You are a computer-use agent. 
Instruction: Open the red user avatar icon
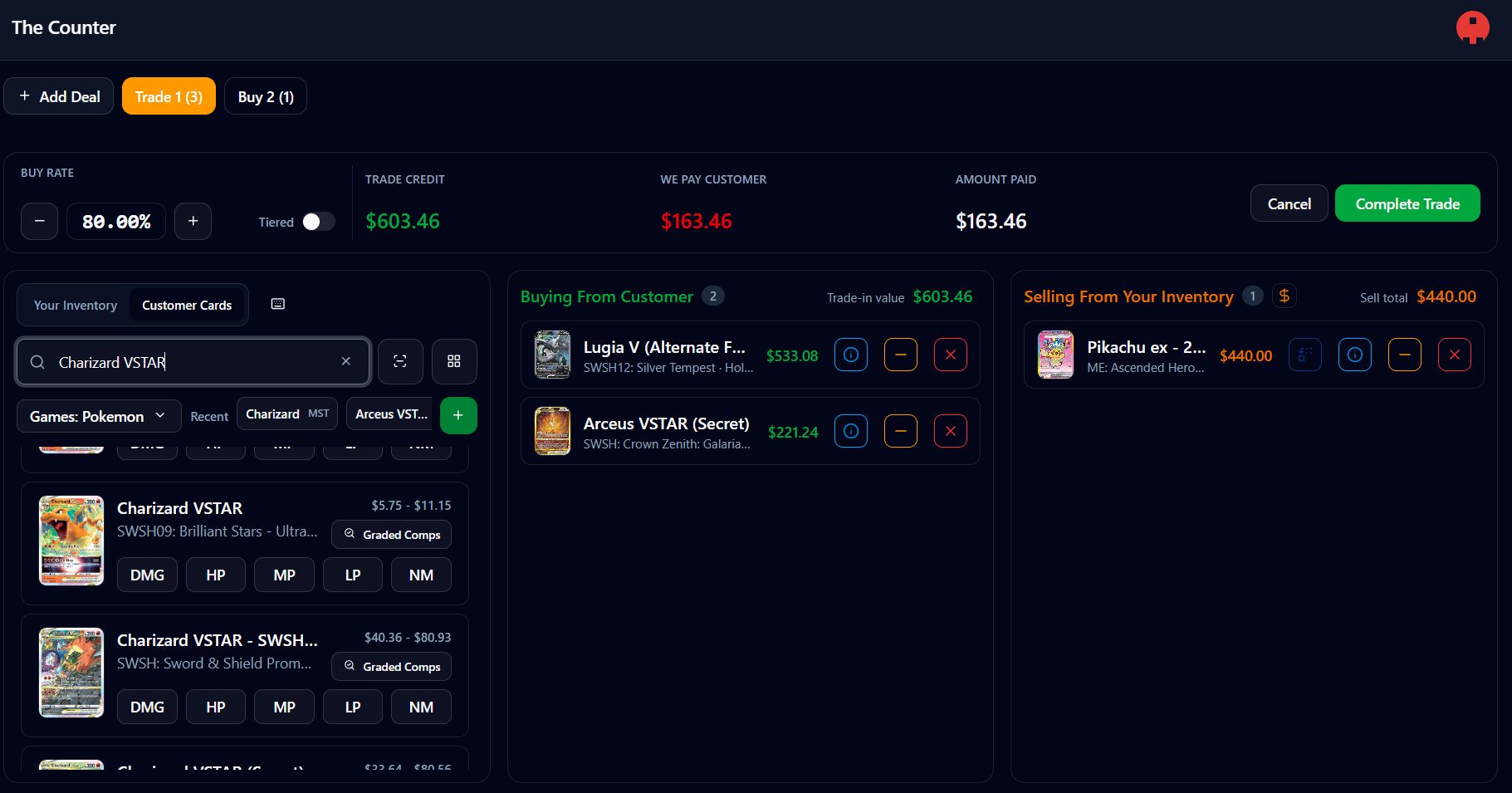point(1472,27)
